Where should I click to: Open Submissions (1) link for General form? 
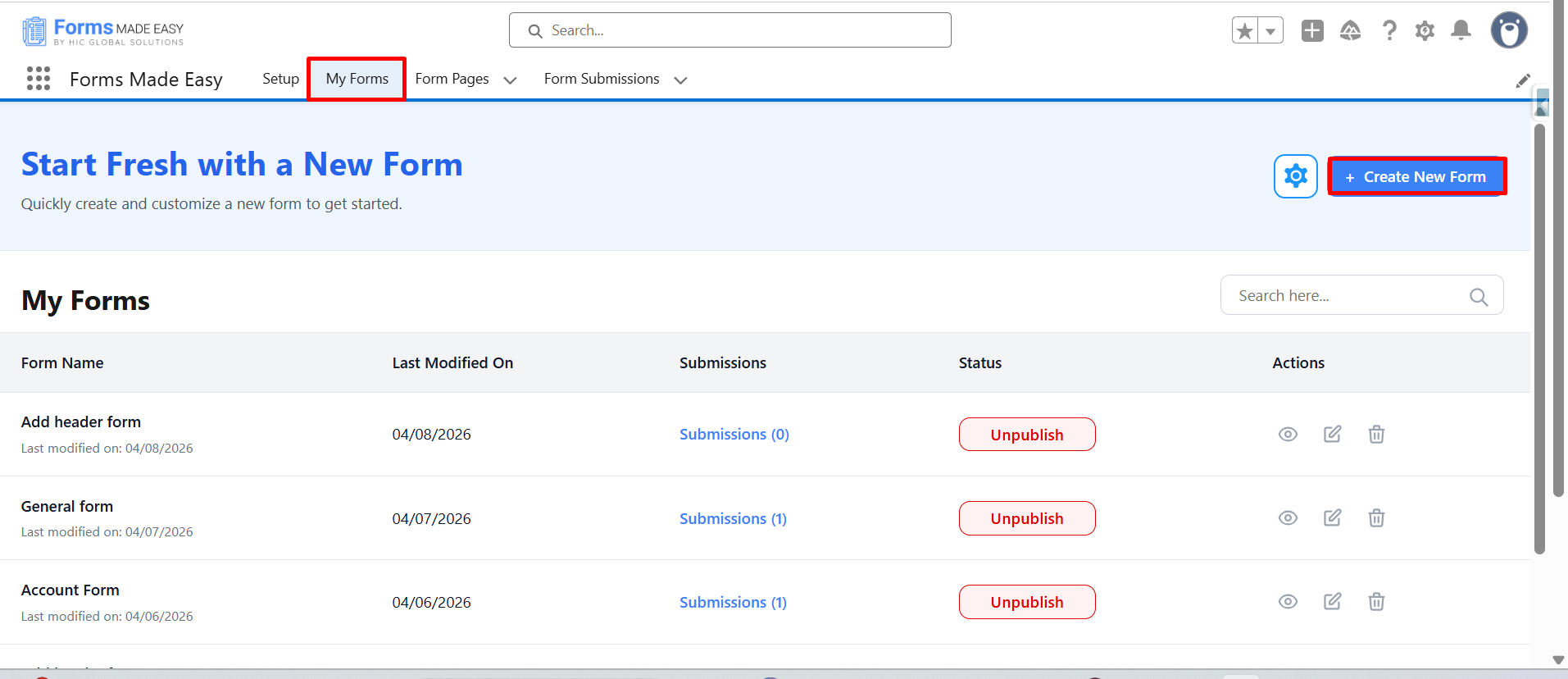coord(733,518)
